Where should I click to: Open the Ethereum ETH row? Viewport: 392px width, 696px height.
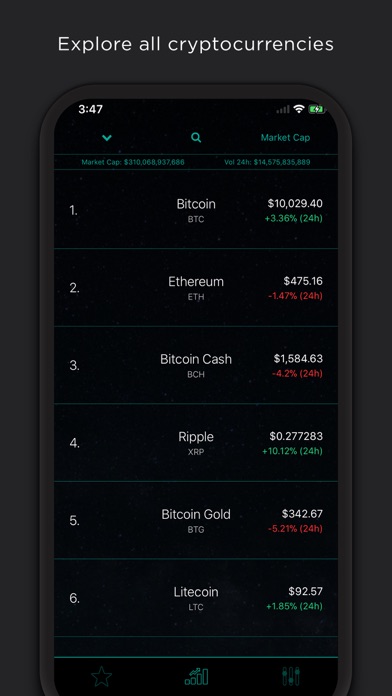tap(196, 288)
